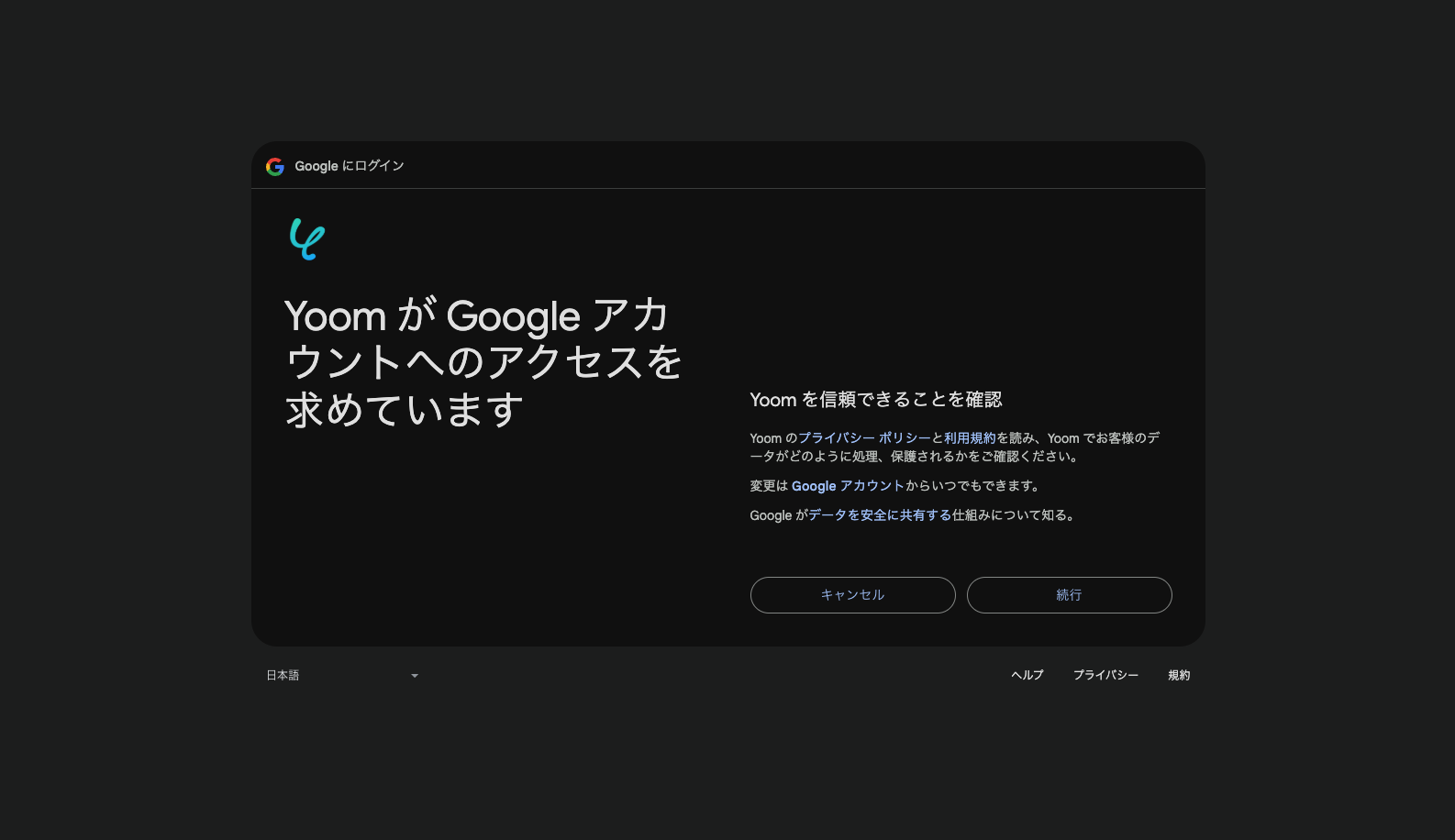Image resolution: width=1455 pixels, height=840 pixels.
Task: Click the Google logo icon in header
Action: coord(274,166)
